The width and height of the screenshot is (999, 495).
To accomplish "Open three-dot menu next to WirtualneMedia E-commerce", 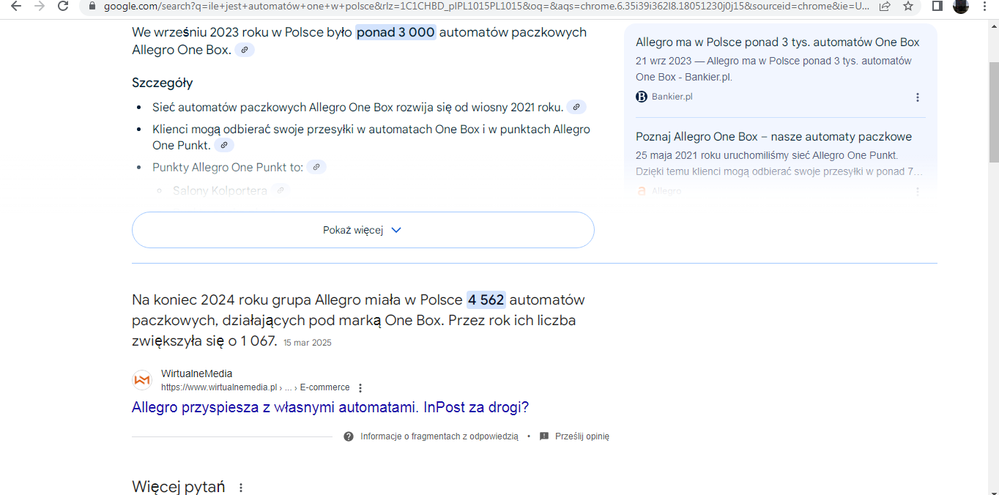I will (360, 387).
